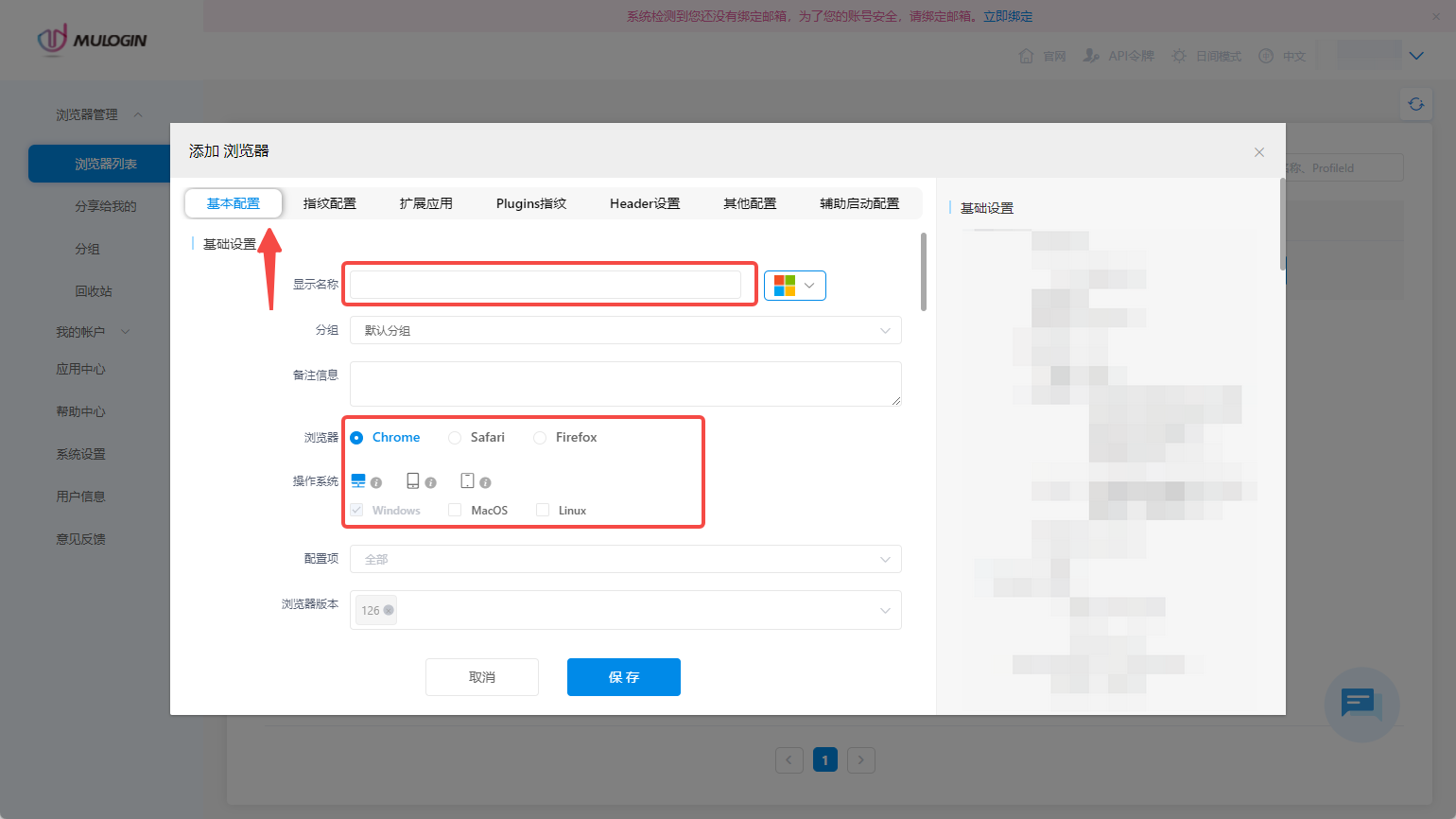Open the live chat support bubble
The height and width of the screenshot is (819, 1456).
(x=1361, y=705)
